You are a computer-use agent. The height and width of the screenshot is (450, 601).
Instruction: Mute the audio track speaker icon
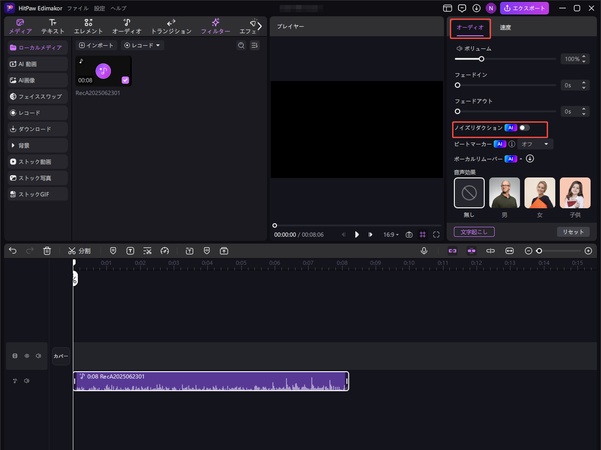tap(27, 381)
